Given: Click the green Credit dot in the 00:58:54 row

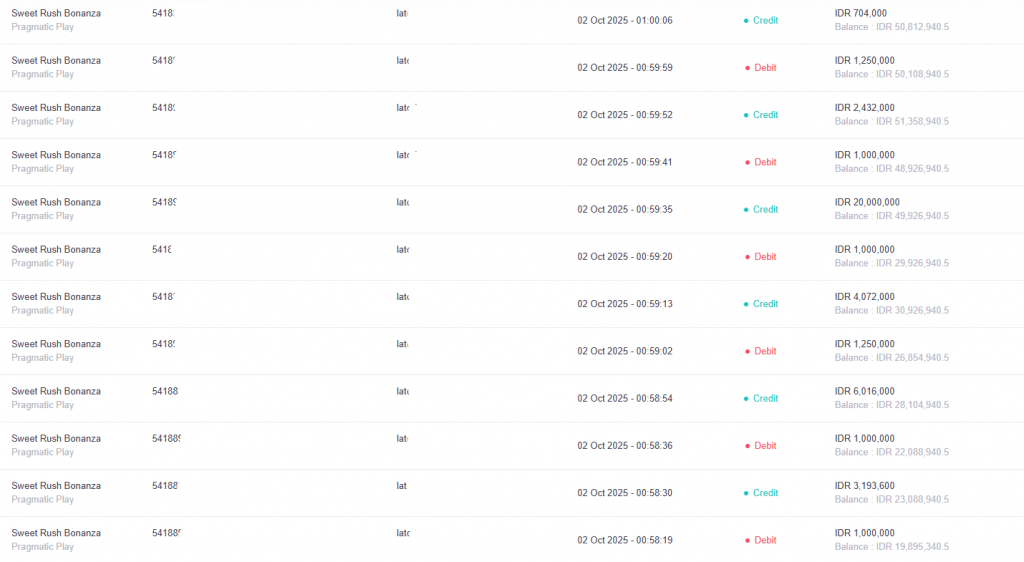Looking at the screenshot, I should pyautogui.click(x=746, y=399).
